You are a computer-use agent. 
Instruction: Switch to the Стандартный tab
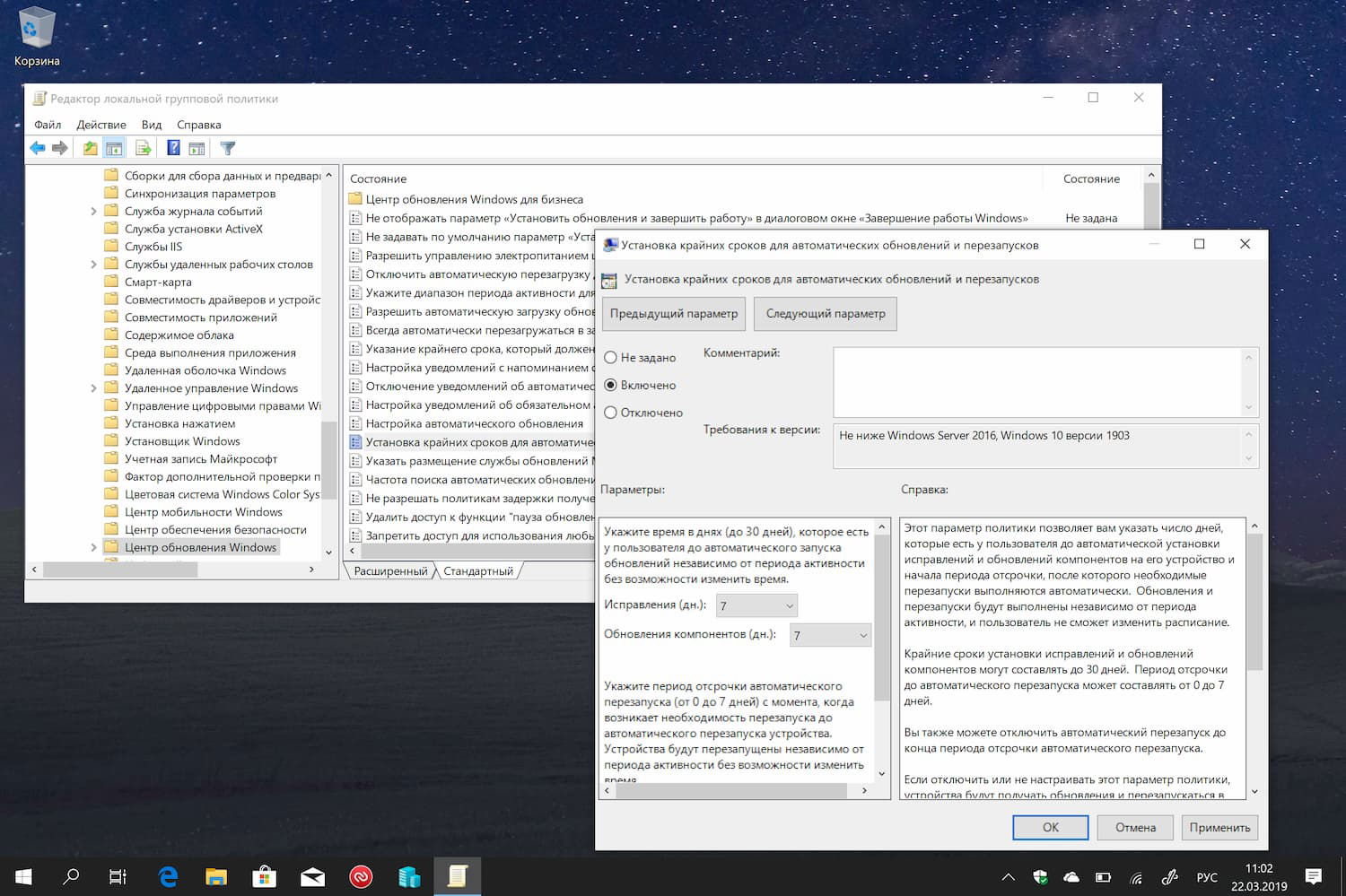[478, 571]
